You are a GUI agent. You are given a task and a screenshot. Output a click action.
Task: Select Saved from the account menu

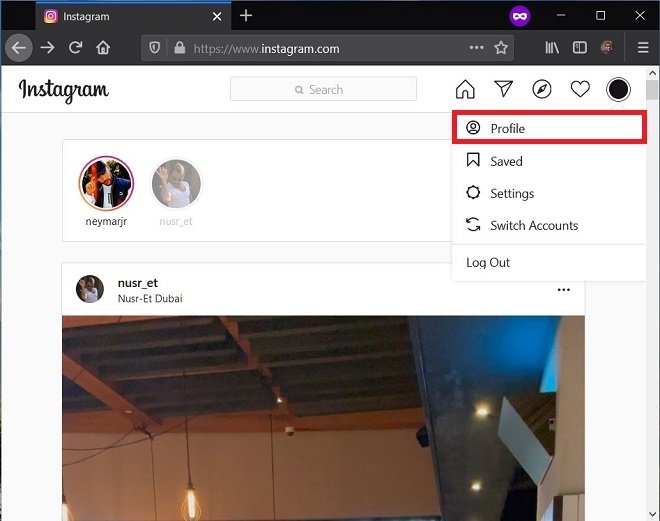(x=549, y=161)
